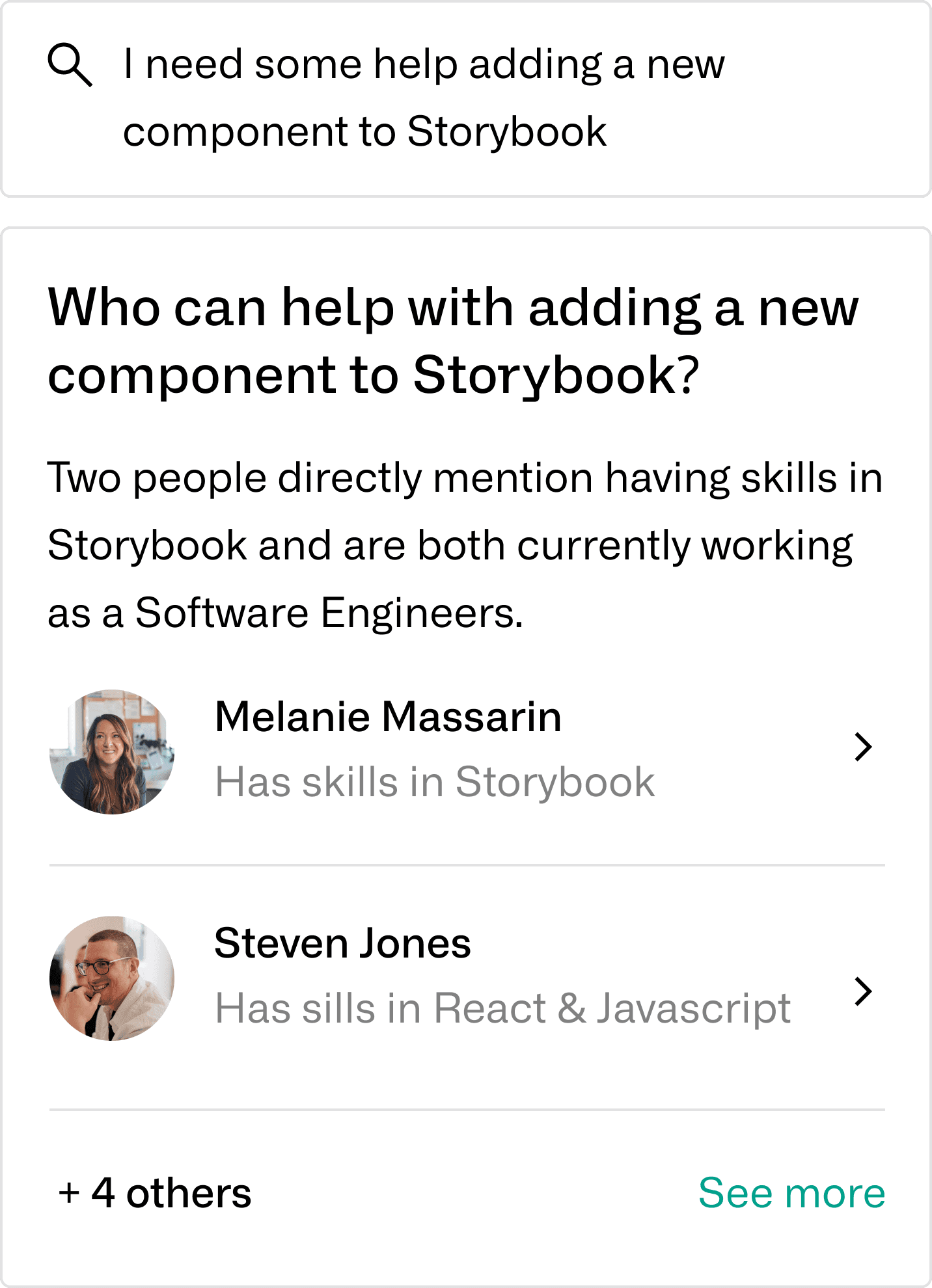Expand Steven Jones result with chevron arrow
Screen dimensions: 932x1288
(x=863, y=991)
